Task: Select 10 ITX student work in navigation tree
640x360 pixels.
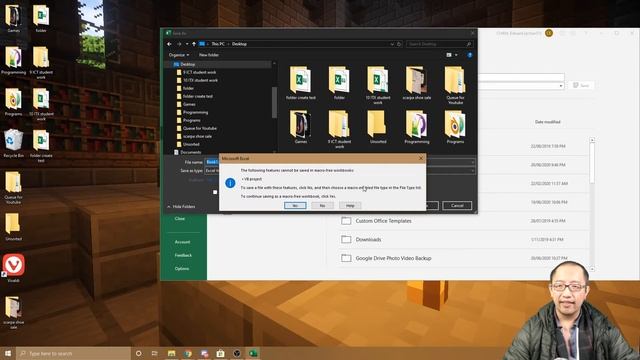Action: click(200, 80)
